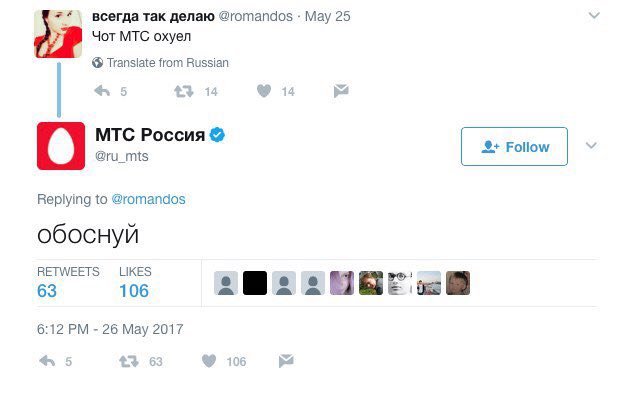The image size is (635, 396).
Task: Open the chevron menu beside Follow button
Action: [x=591, y=145]
